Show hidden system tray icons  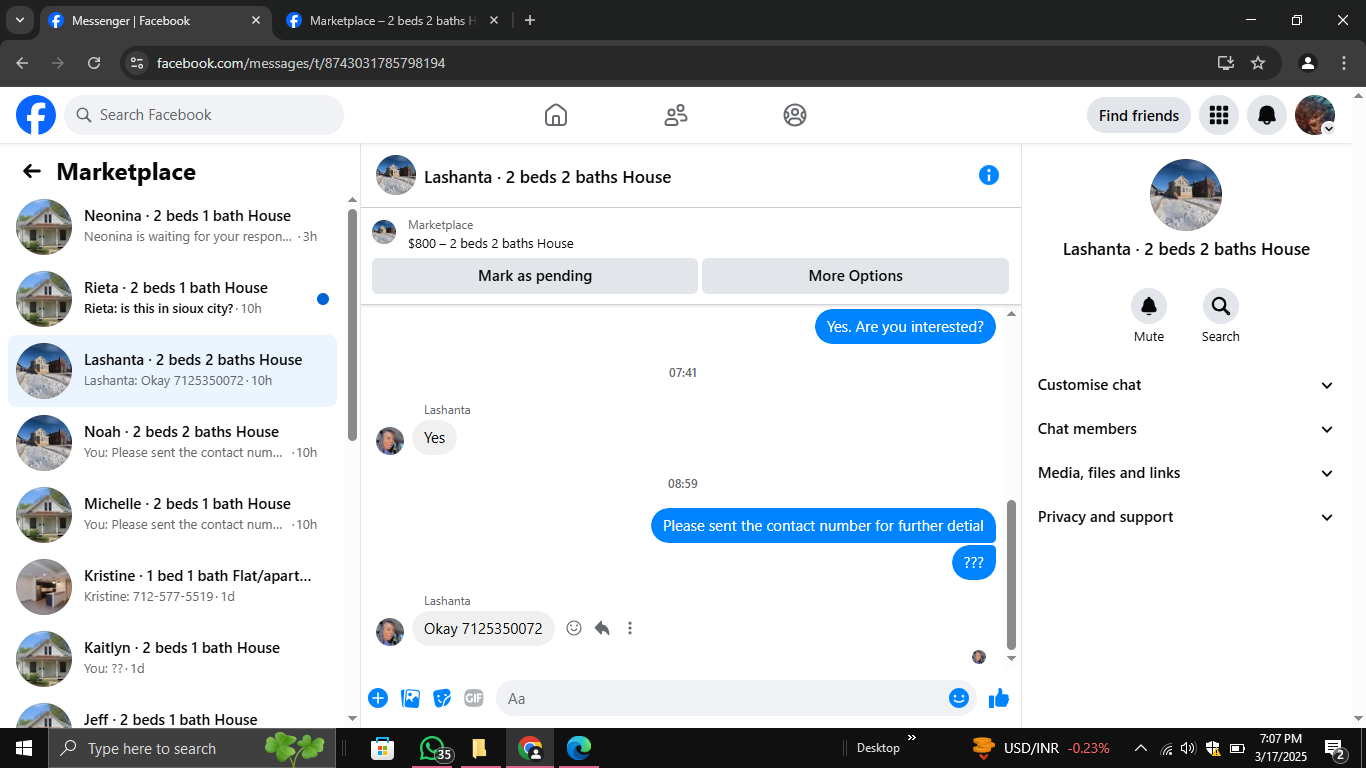(1140, 748)
